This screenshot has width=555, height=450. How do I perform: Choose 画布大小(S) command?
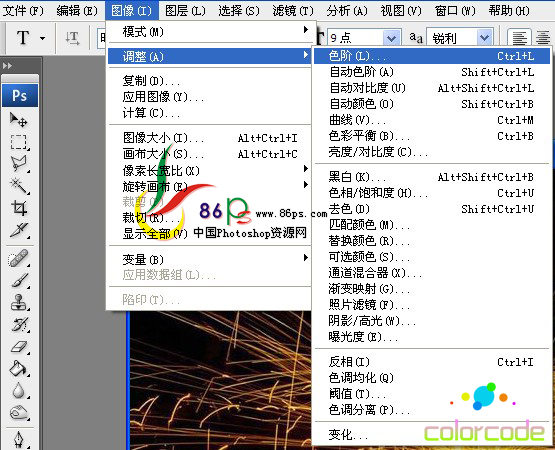[x=210, y=154]
